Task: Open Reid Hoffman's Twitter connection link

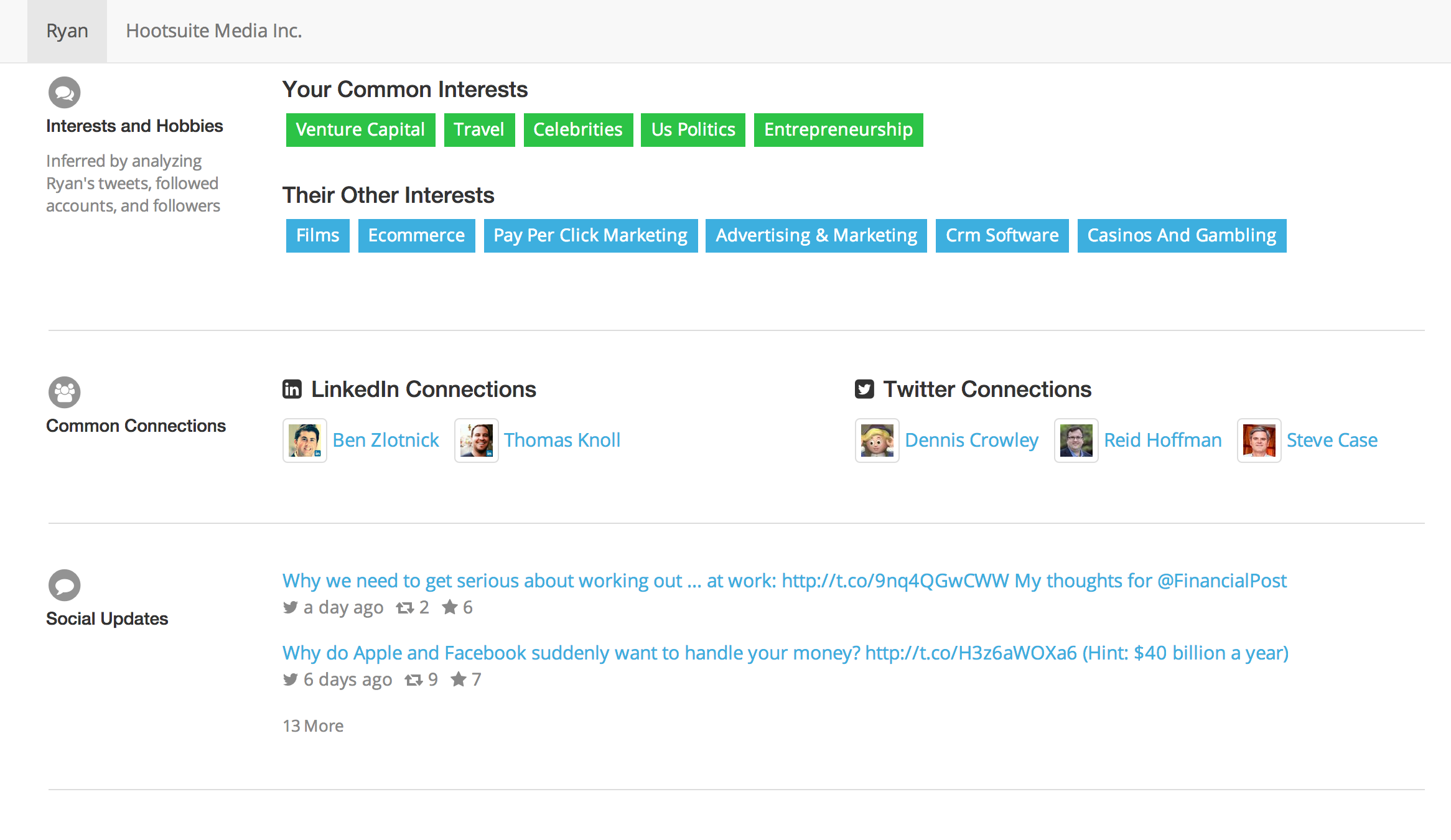Action: click(1162, 441)
